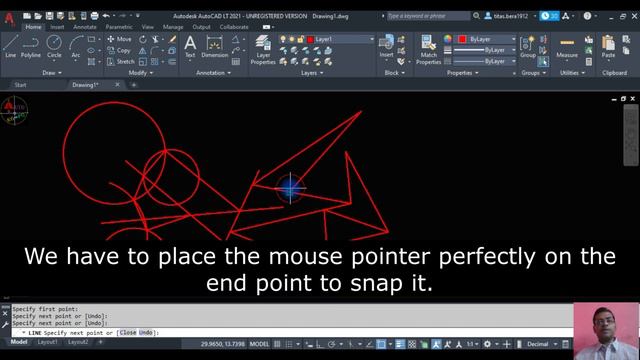Switch to the Annotate ribbon tab

click(85, 27)
